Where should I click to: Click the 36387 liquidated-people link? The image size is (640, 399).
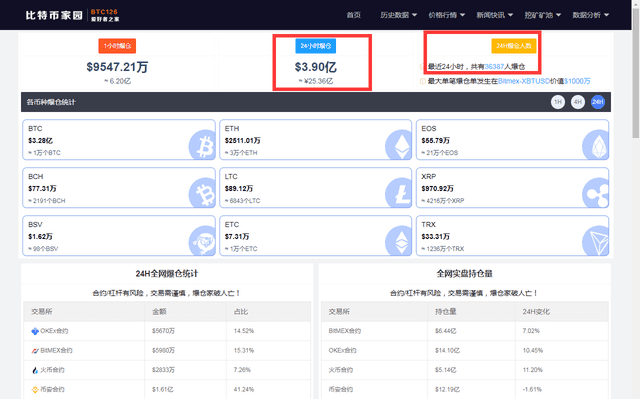pos(494,66)
